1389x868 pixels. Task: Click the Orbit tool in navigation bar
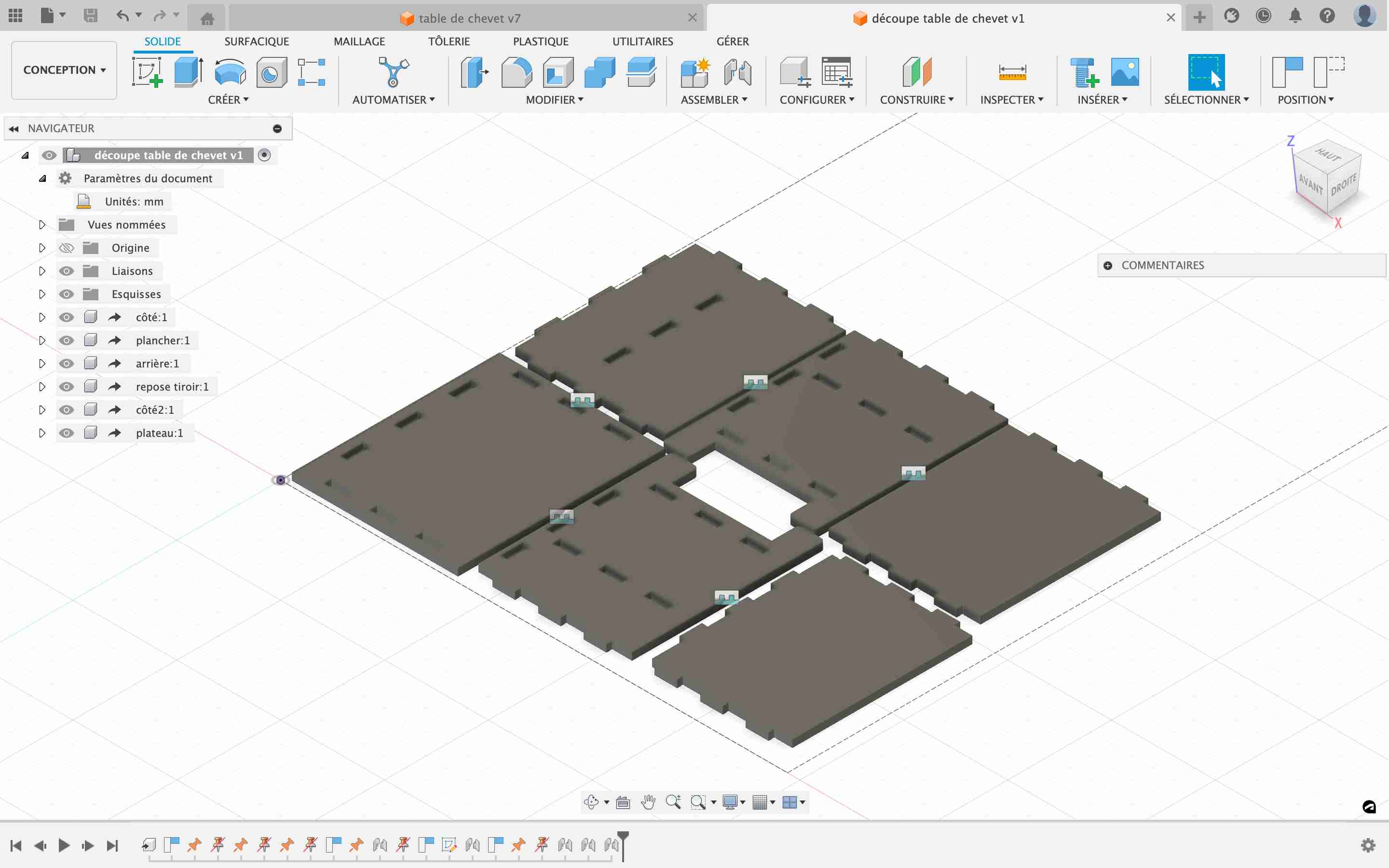(591, 802)
